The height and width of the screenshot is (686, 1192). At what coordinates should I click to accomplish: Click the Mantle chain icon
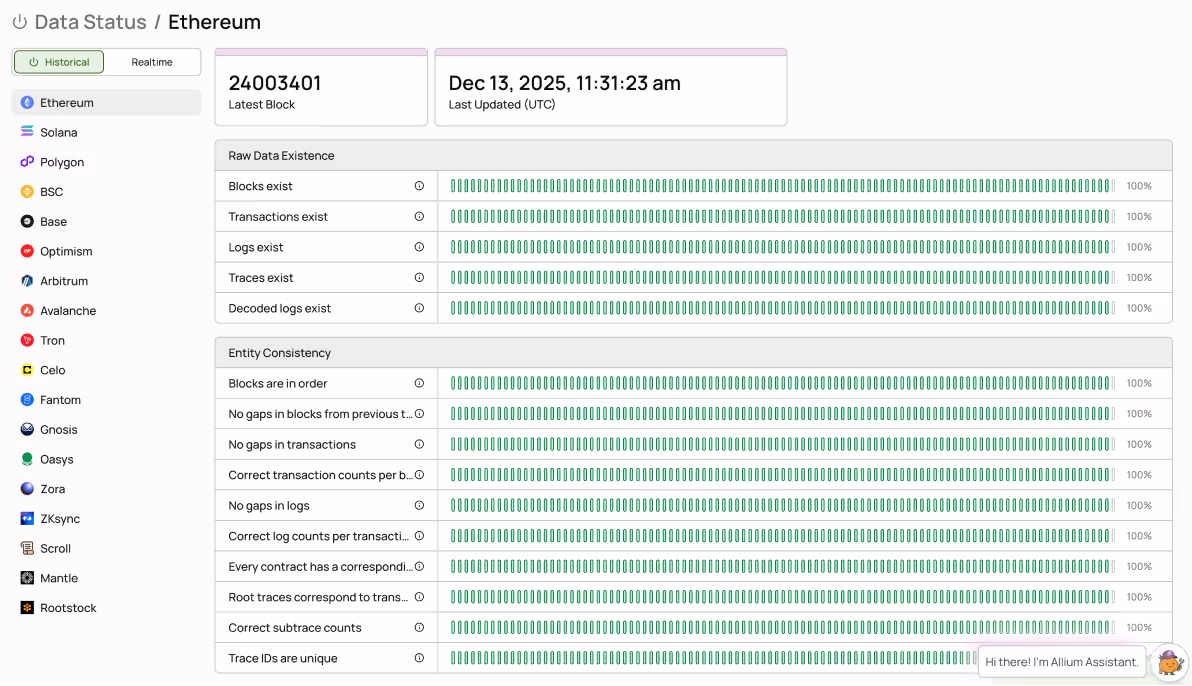click(x=27, y=578)
